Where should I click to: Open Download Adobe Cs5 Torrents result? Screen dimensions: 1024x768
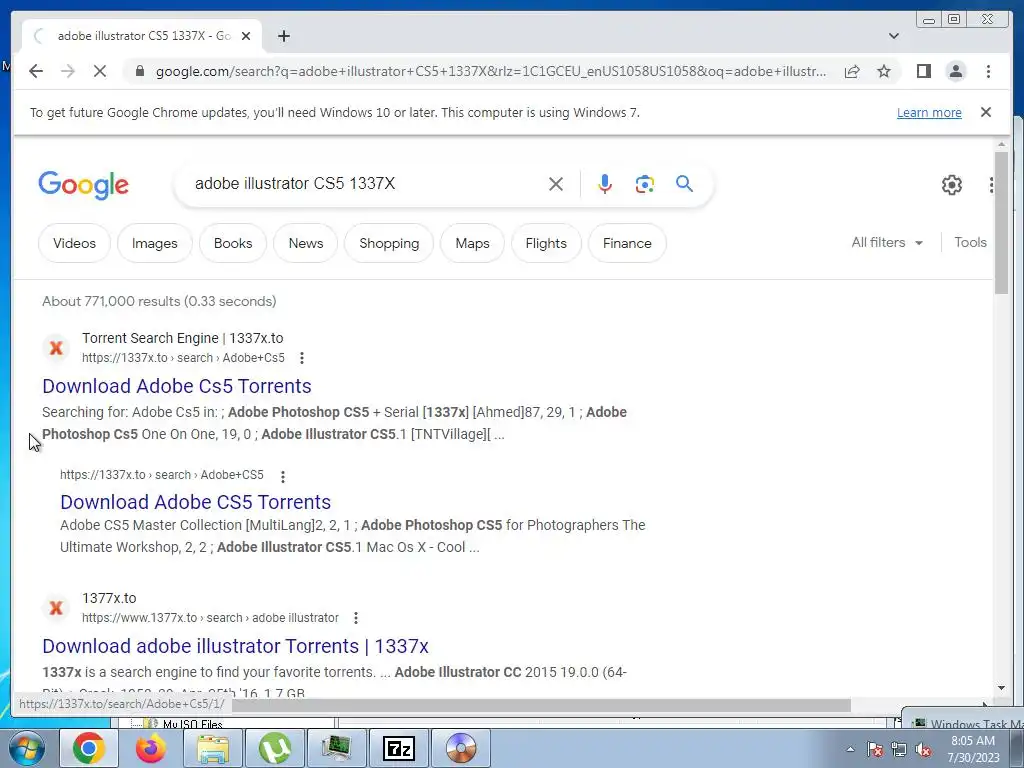point(176,386)
